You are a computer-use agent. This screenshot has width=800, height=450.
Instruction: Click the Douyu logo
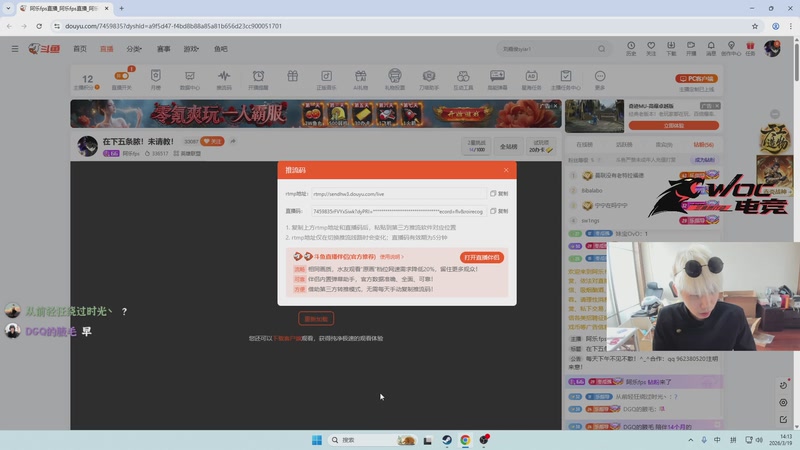[44, 49]
